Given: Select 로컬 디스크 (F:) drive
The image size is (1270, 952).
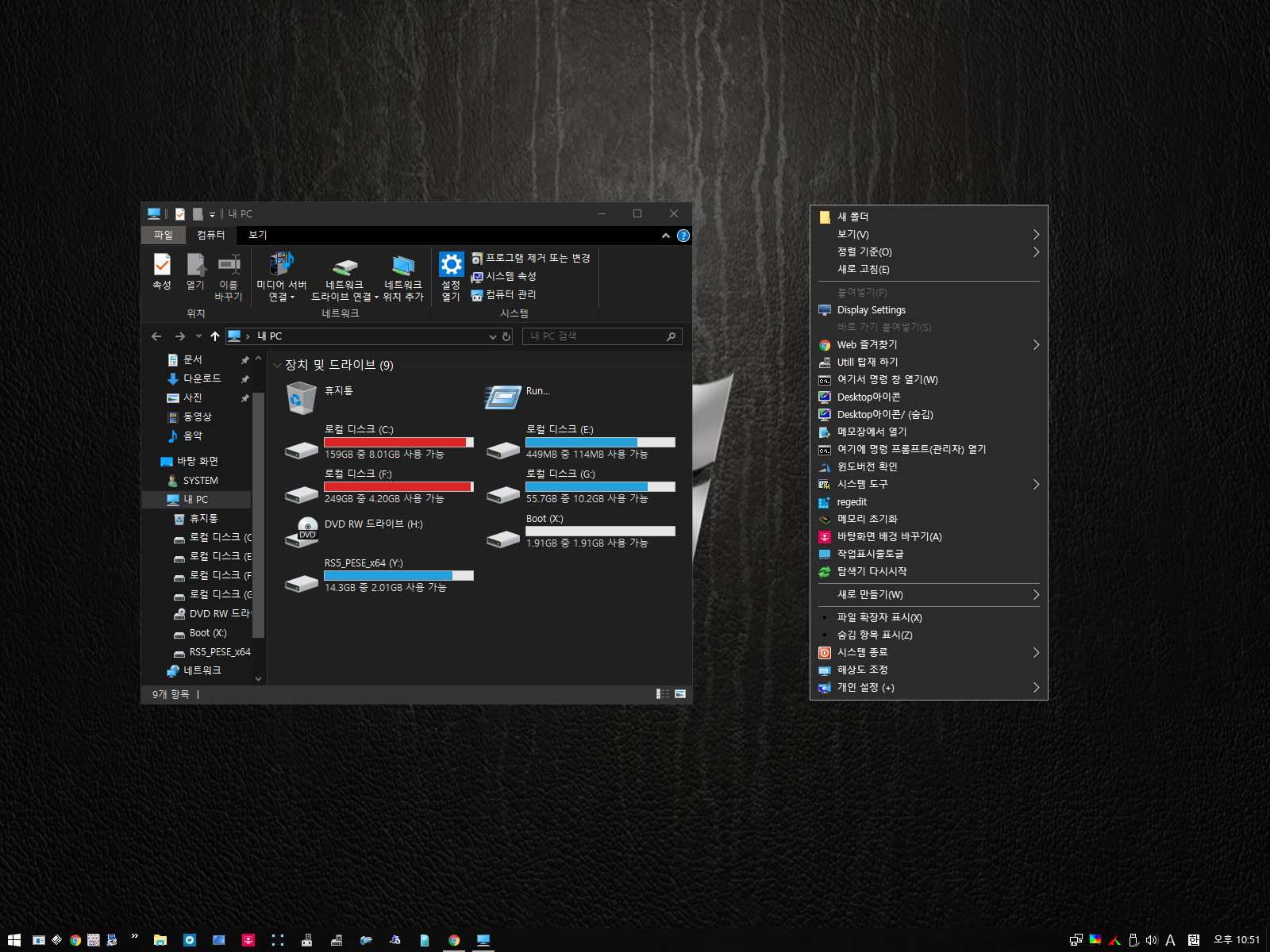Looking at the screenshot, I should click(x=379, y=487).
